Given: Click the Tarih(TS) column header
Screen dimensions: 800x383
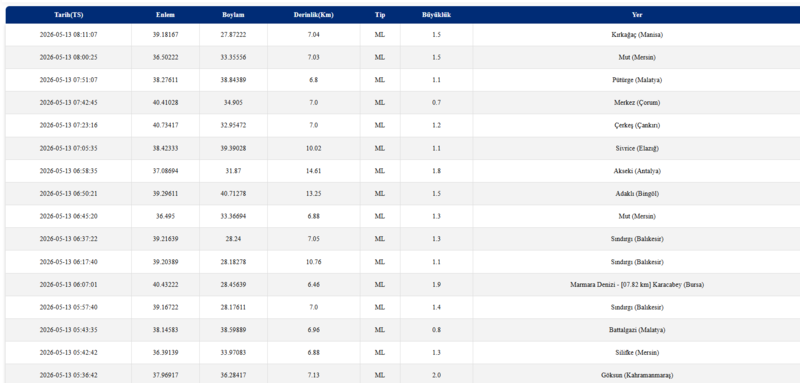Looking at the screenshot, I should tap(68, 15).
